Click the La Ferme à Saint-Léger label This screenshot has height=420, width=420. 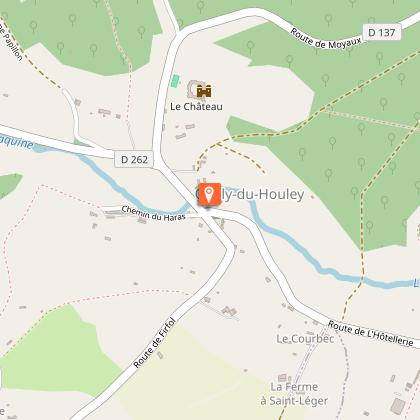point(294,394)
